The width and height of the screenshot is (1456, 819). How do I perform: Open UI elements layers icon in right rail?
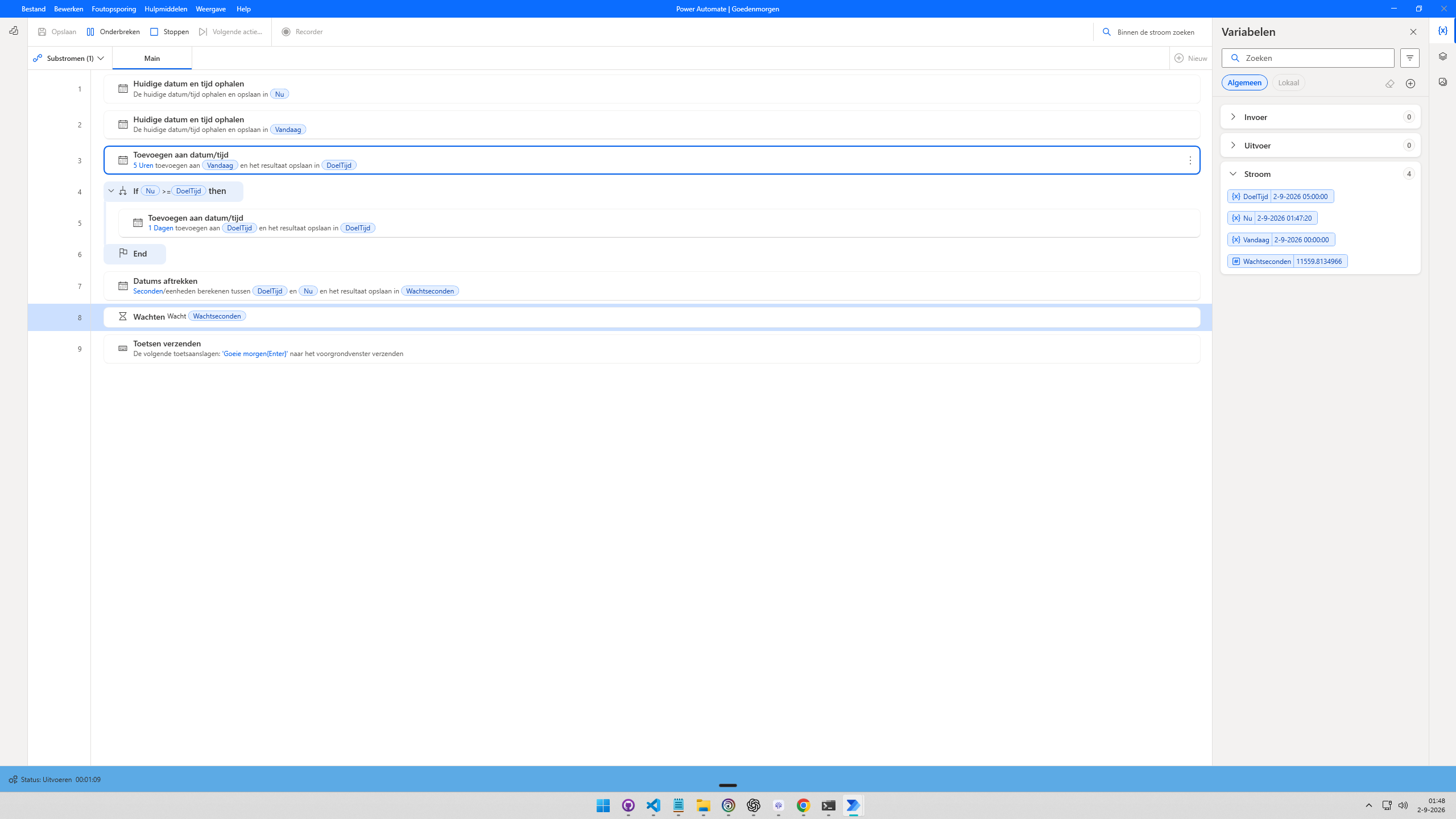point(1442,56)
